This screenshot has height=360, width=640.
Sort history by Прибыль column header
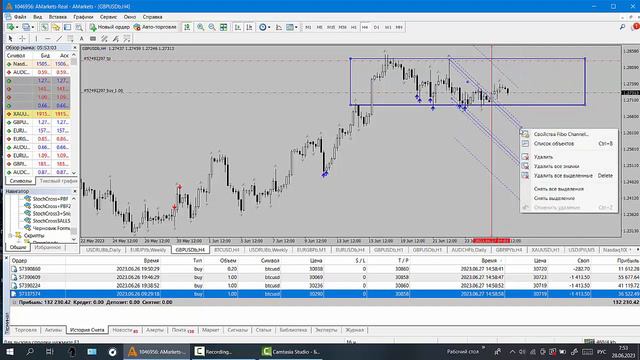tap(628, 260)
